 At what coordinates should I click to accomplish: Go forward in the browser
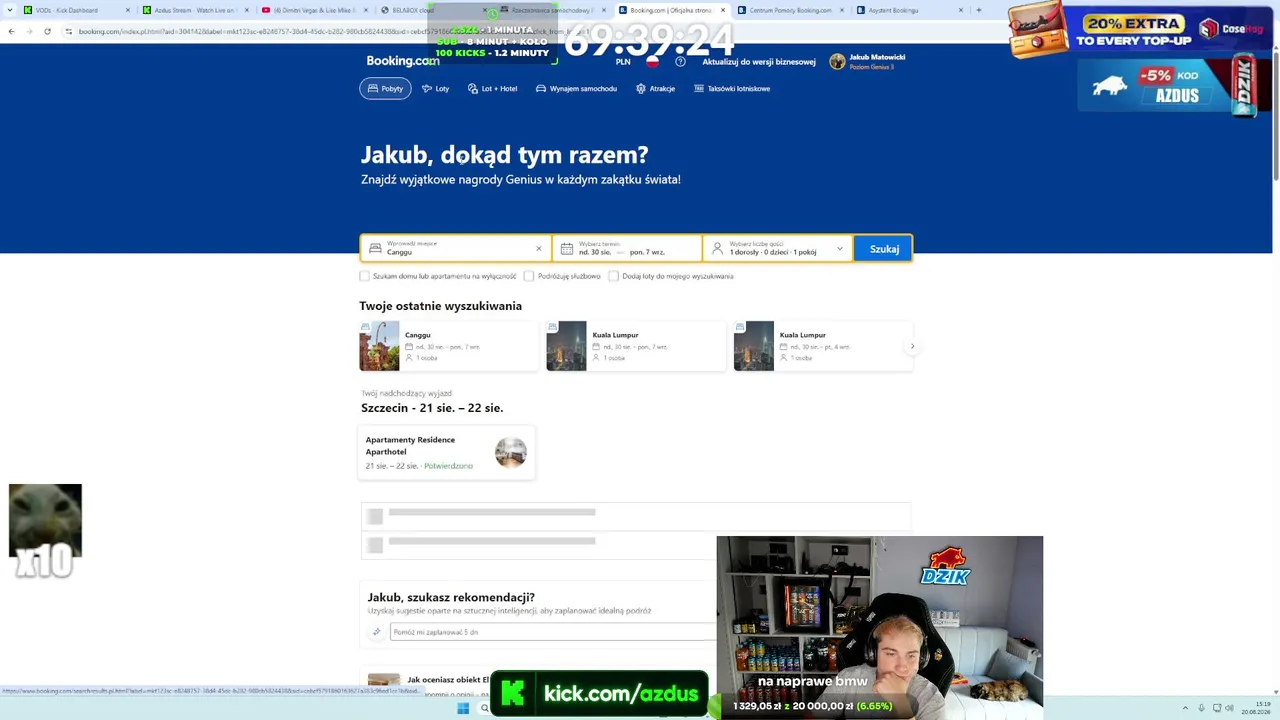(x=29, y=31)
